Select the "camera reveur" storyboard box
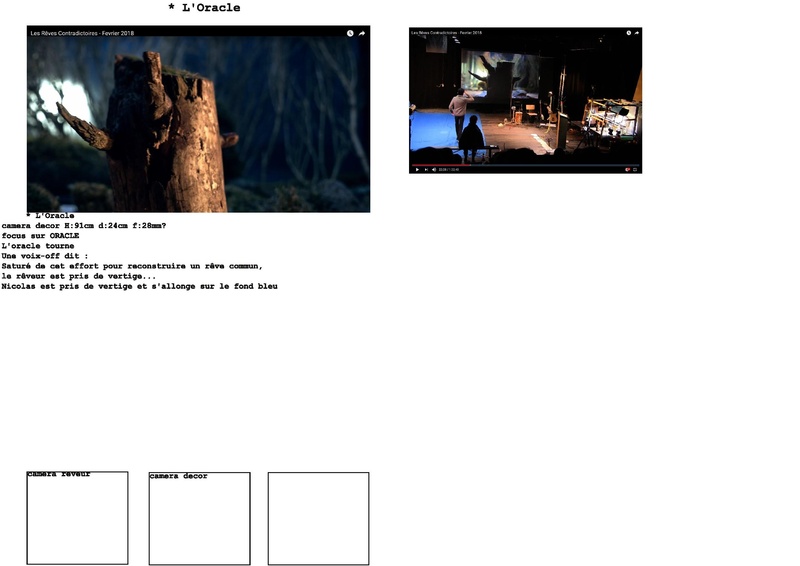The height and width of the screenshot is (566, 800). [x=78, y=518]
